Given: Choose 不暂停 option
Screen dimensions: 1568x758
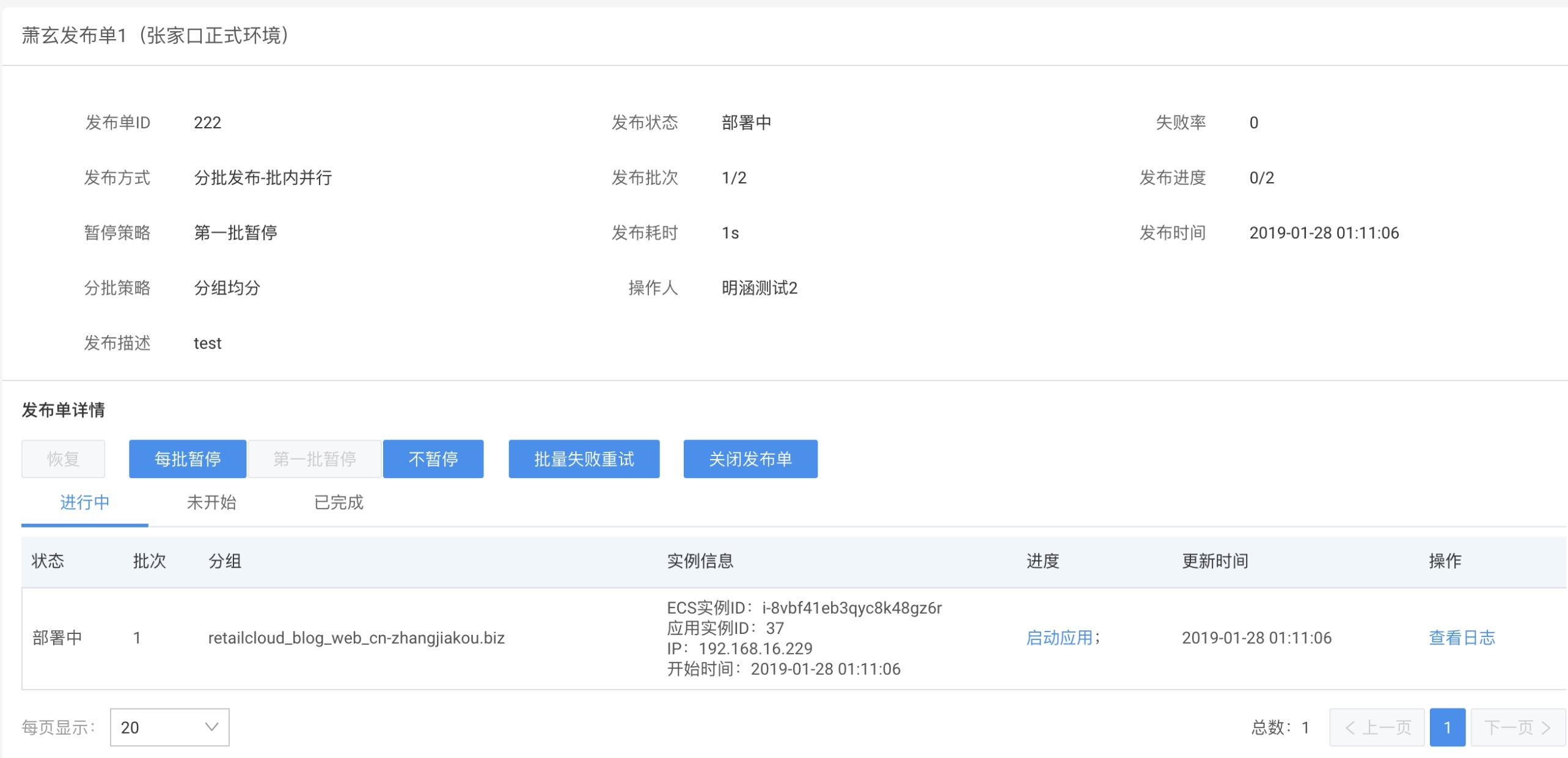Looking at the screenshot, I should point(433,458).
